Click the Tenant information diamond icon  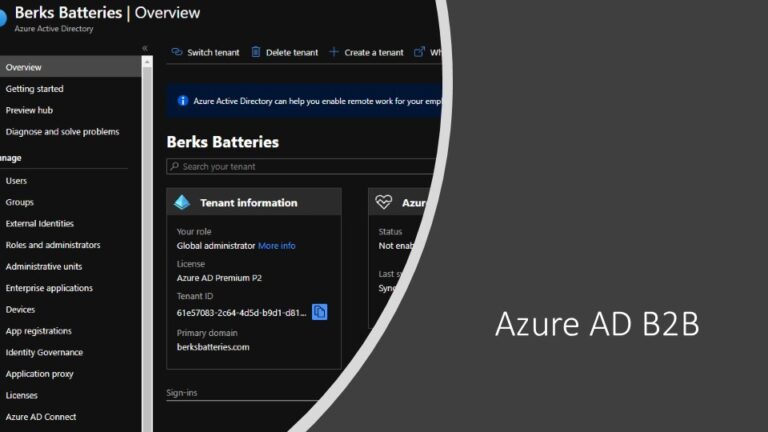[x=182, y=202]
